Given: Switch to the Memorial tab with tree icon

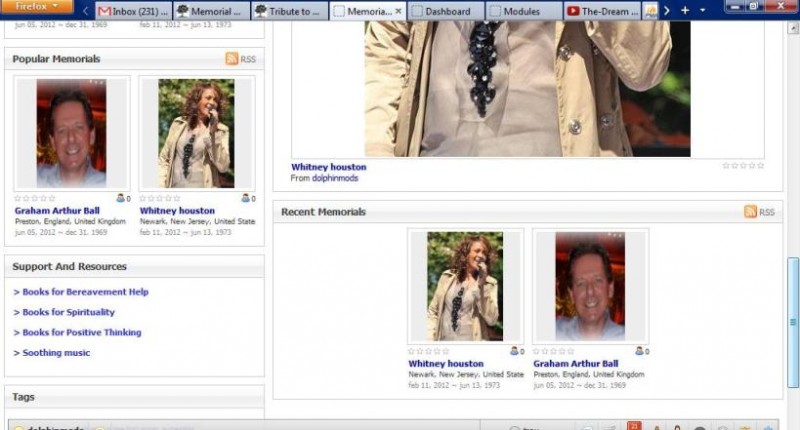Looking at the screenshot, I should coord(212,11).
